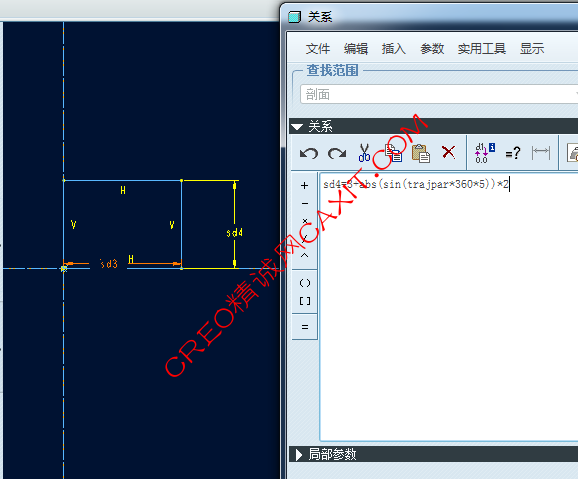Click the undo arrow in relations toolbar
Viewport: 578px width, 479px height.
point(309,153)
